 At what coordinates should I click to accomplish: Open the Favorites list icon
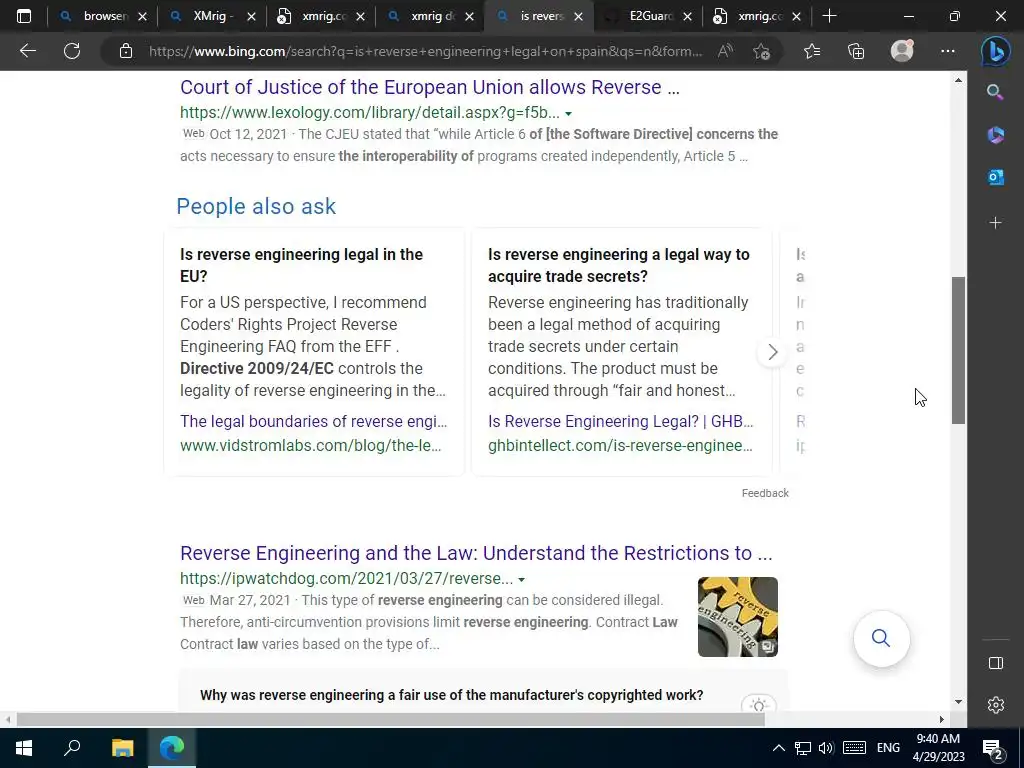coord(812,51)
